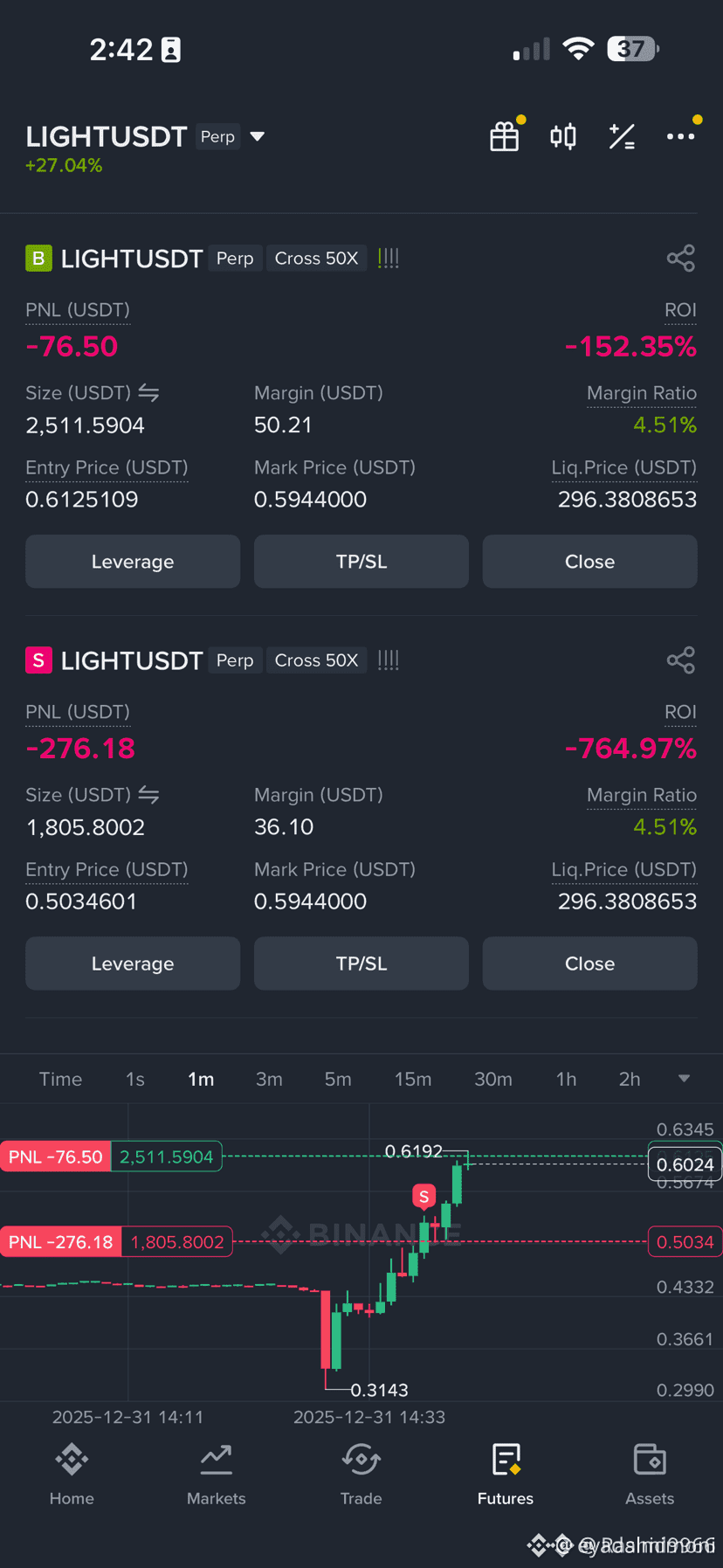Viewport: 723px width, 1568px height.
Task: Open the percent calculator icon
Action: [622, 136]
